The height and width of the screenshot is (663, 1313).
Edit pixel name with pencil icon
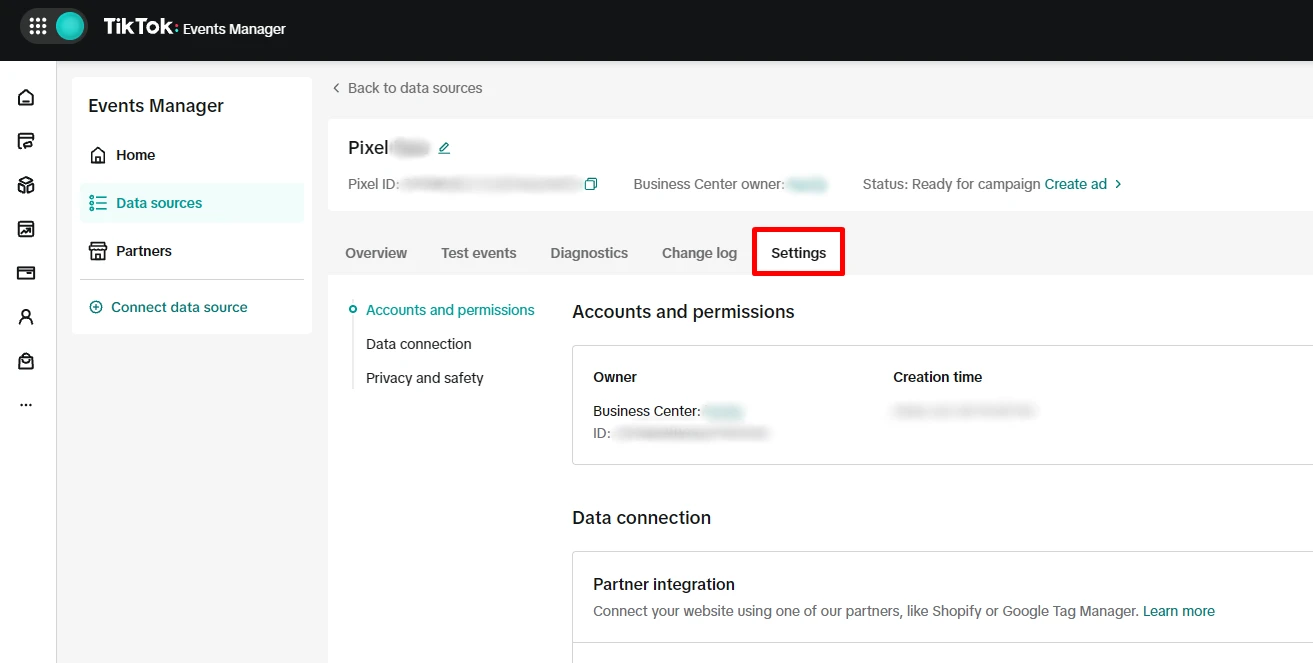point(444,148)
